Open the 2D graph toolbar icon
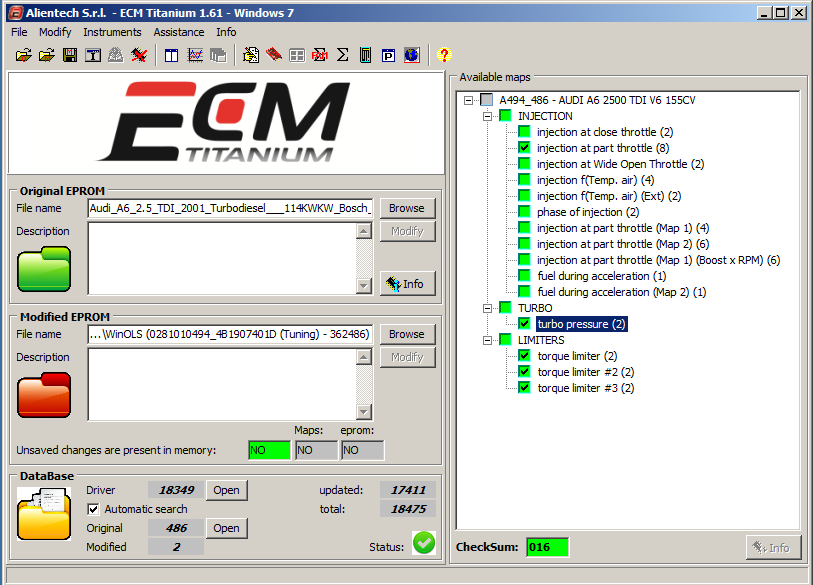 195,55
